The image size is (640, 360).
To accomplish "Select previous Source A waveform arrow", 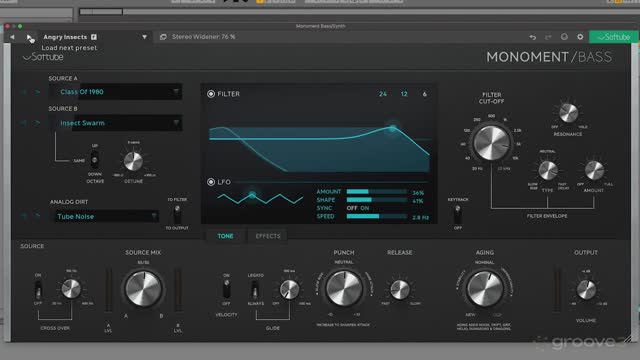I will tap(24, 92).
